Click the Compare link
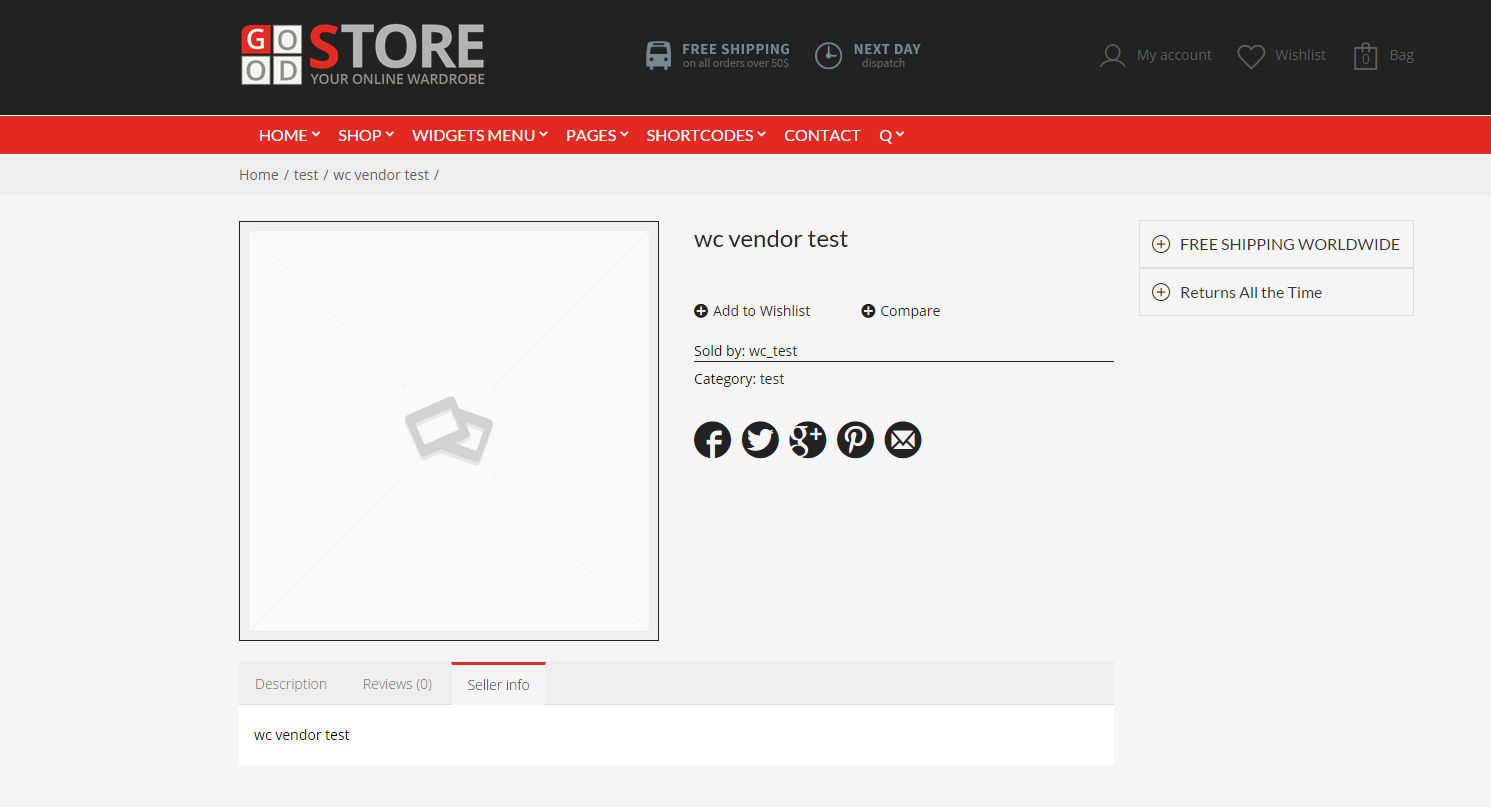 [901, 311]
